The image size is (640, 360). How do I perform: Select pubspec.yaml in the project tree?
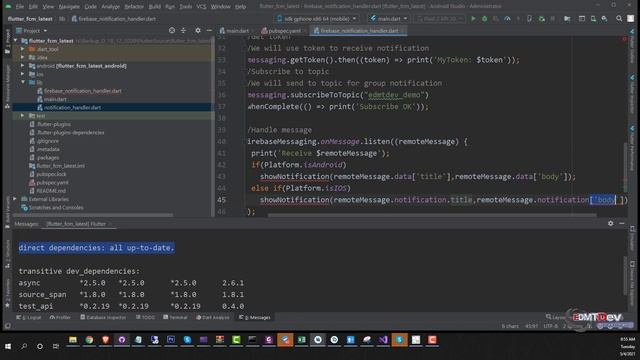52,182
